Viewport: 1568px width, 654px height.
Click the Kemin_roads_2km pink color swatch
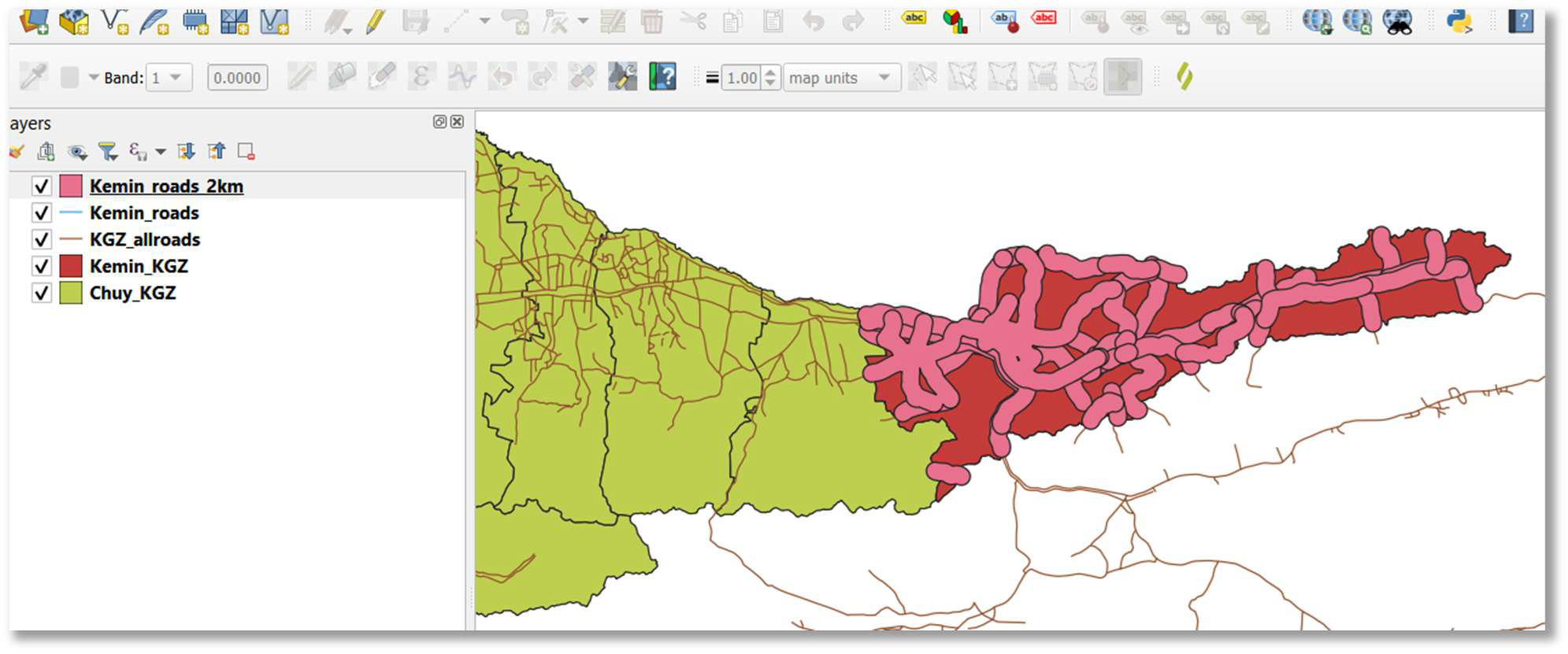71,187
